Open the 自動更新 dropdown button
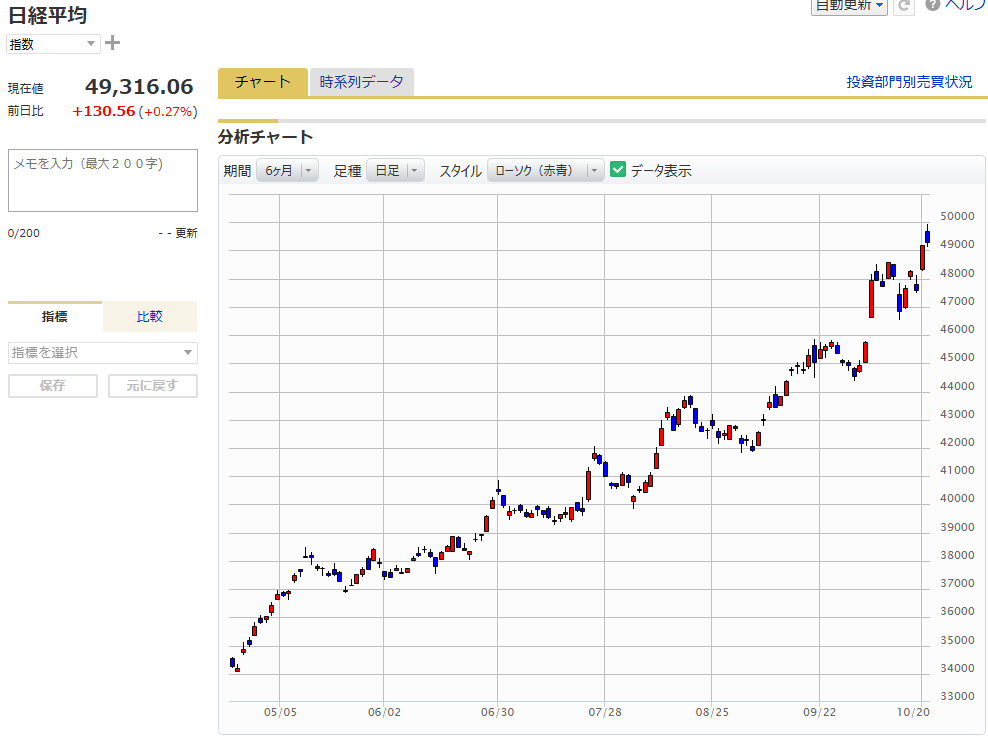 tap(849, 6)
